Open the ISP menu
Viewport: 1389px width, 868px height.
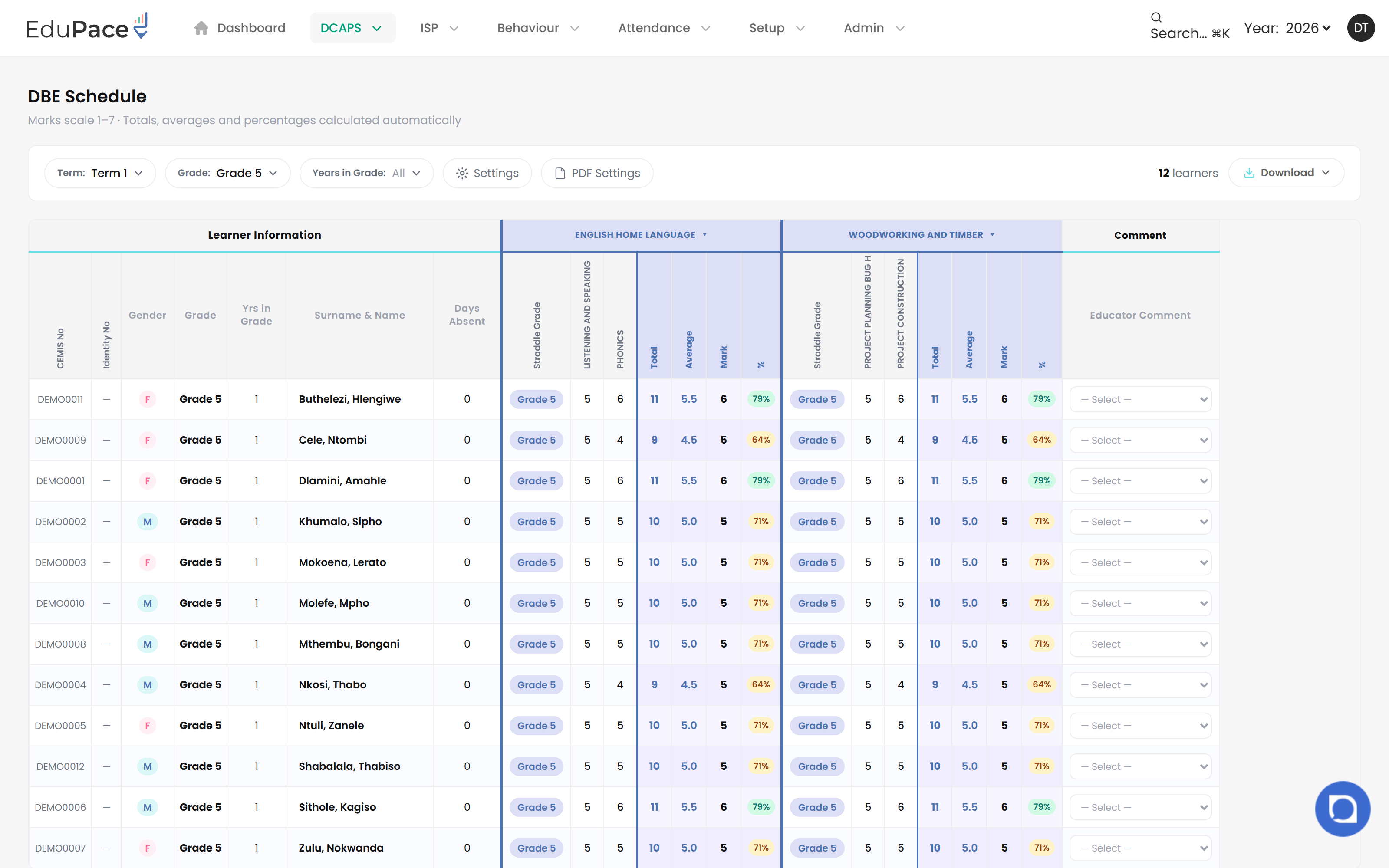pyautogui.click(x=439, y=27)
